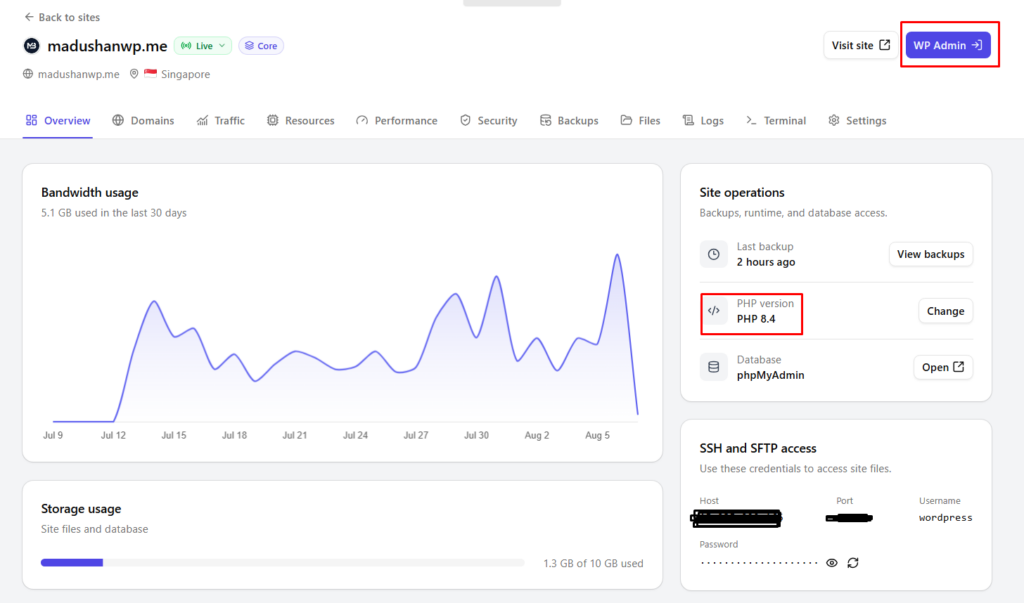The width and height of the screenshot is (1024, 603).
Task: Click the database icon next to phpMyAdmin
Action: tap(714, 367)
